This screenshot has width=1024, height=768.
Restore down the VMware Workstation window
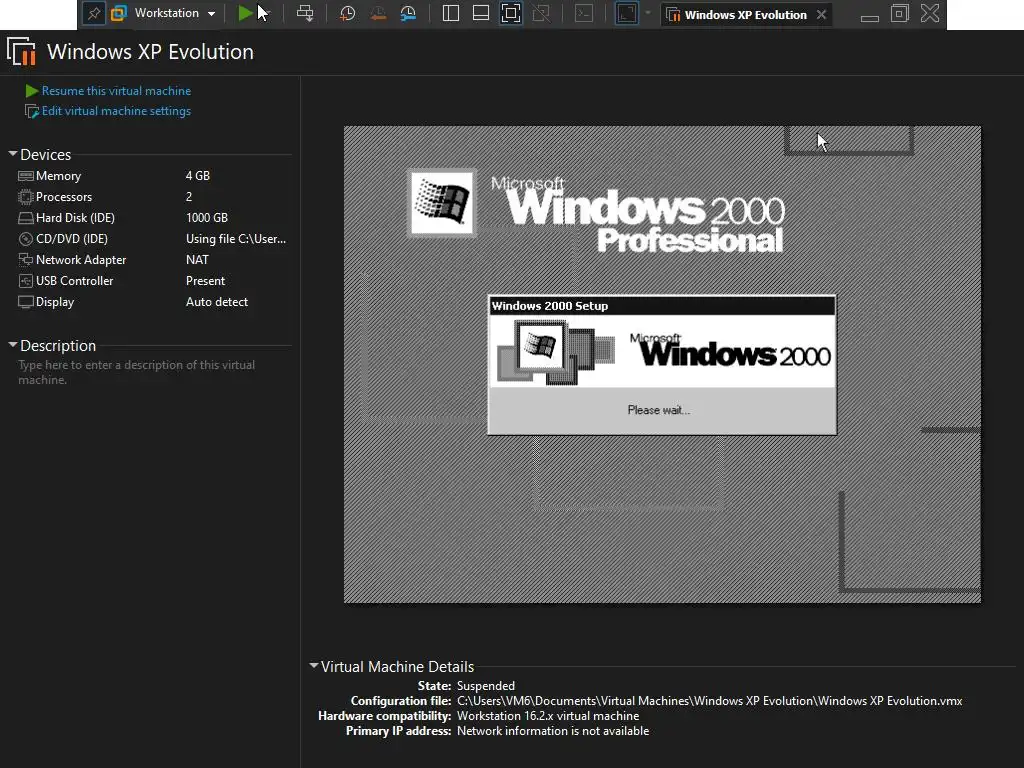coord(899,13)
